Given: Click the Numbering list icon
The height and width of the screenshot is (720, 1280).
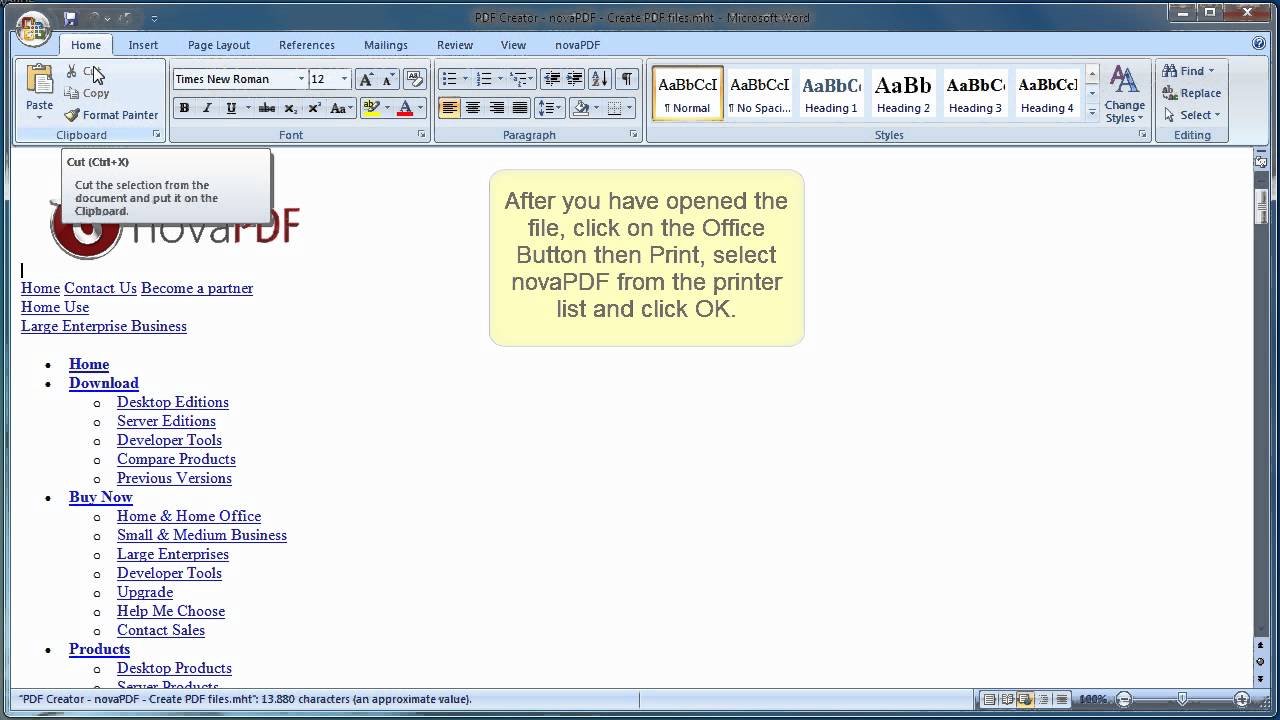Looking at the screenshot, I should [484, 79].
